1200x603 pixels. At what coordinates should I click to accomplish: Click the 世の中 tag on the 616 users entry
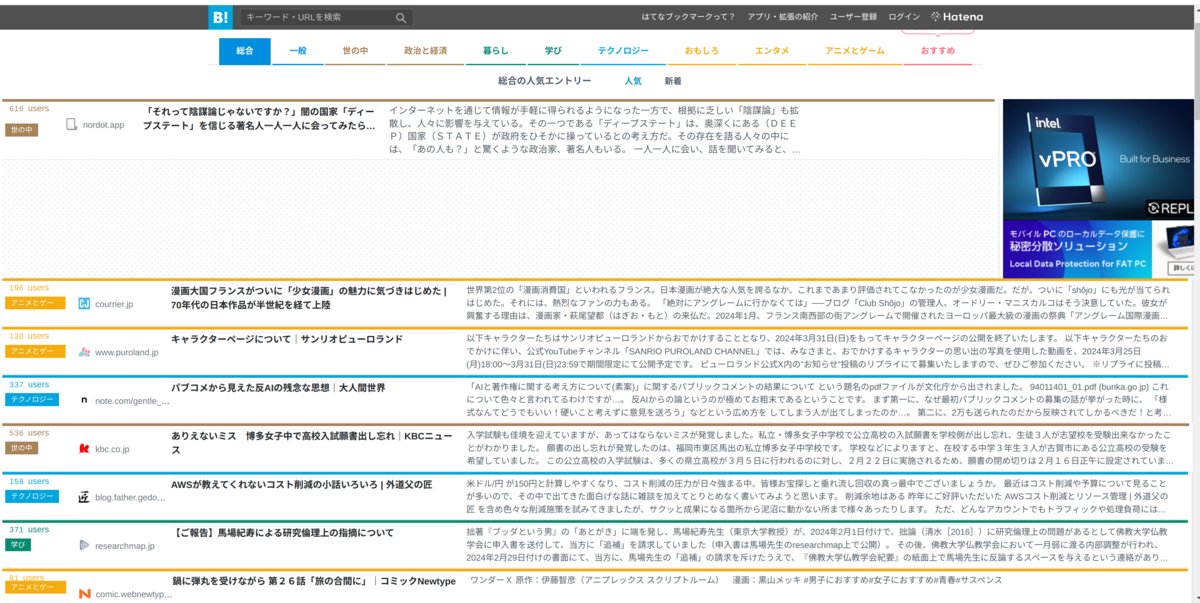(x=21, y=130)
